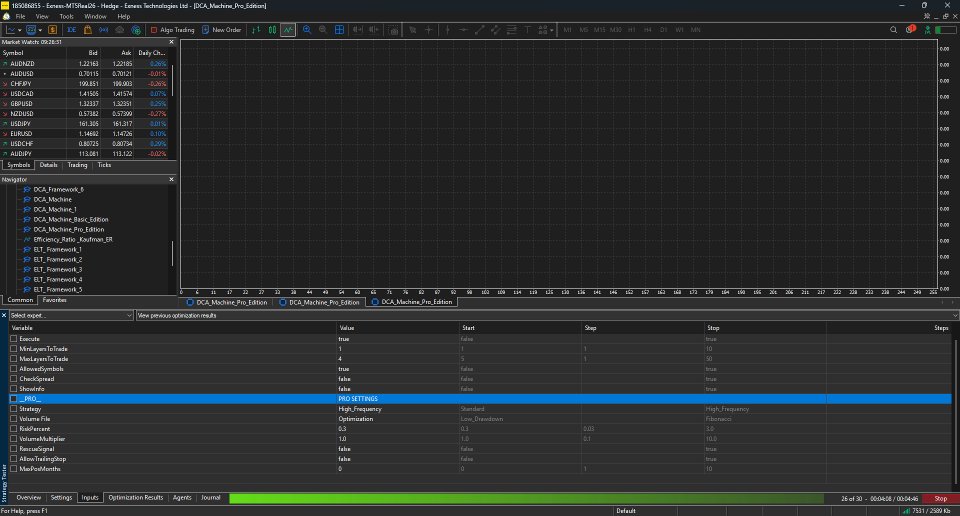Image resolution: width=960 pixels, height=516 pixels.
Task: Switch chart to candlesticks icon
Action: pyautogui.click(x=272, y=29)
